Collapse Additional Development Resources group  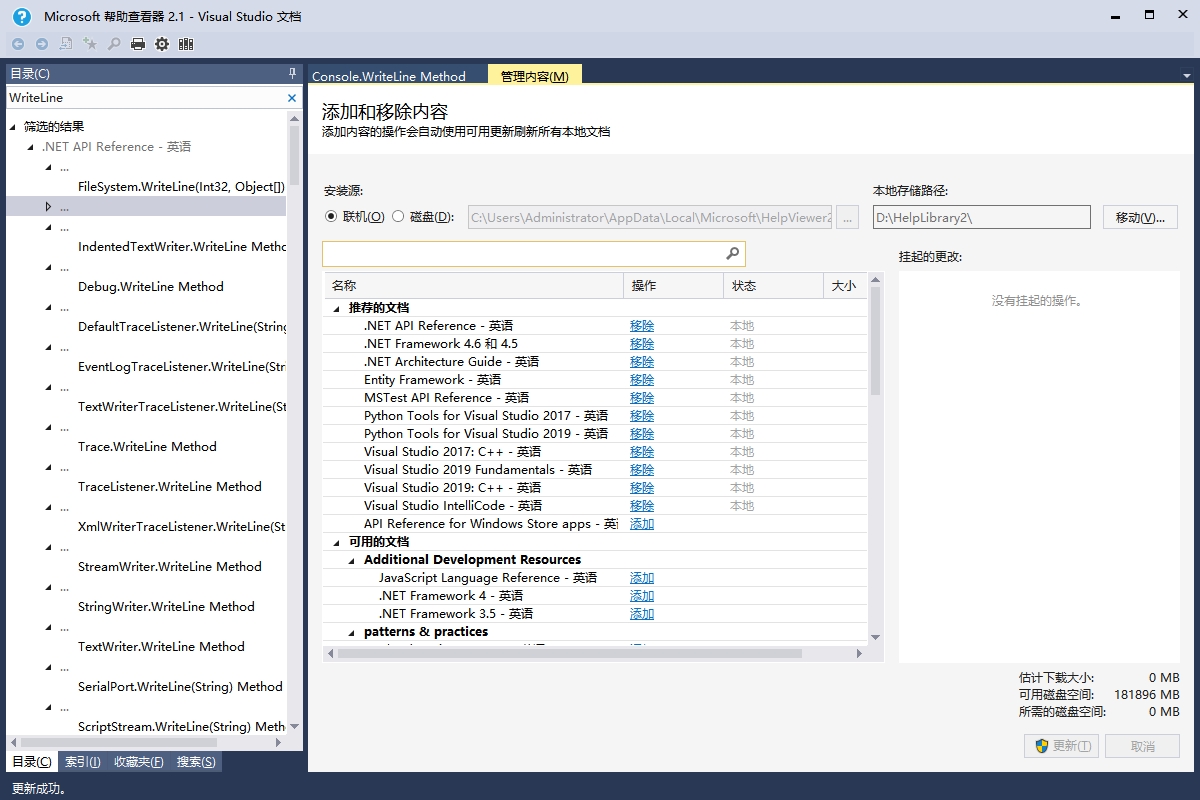[352, 560]
